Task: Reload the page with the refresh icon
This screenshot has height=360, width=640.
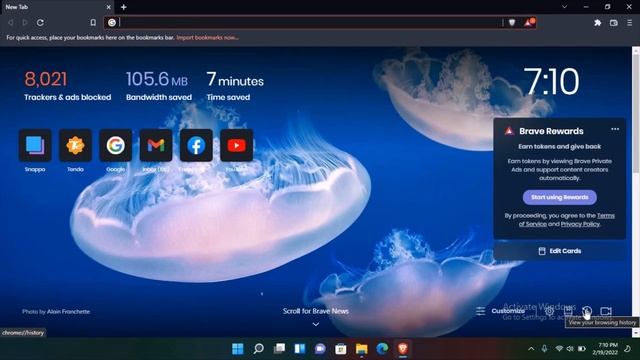Action: [x=40, y=22]
